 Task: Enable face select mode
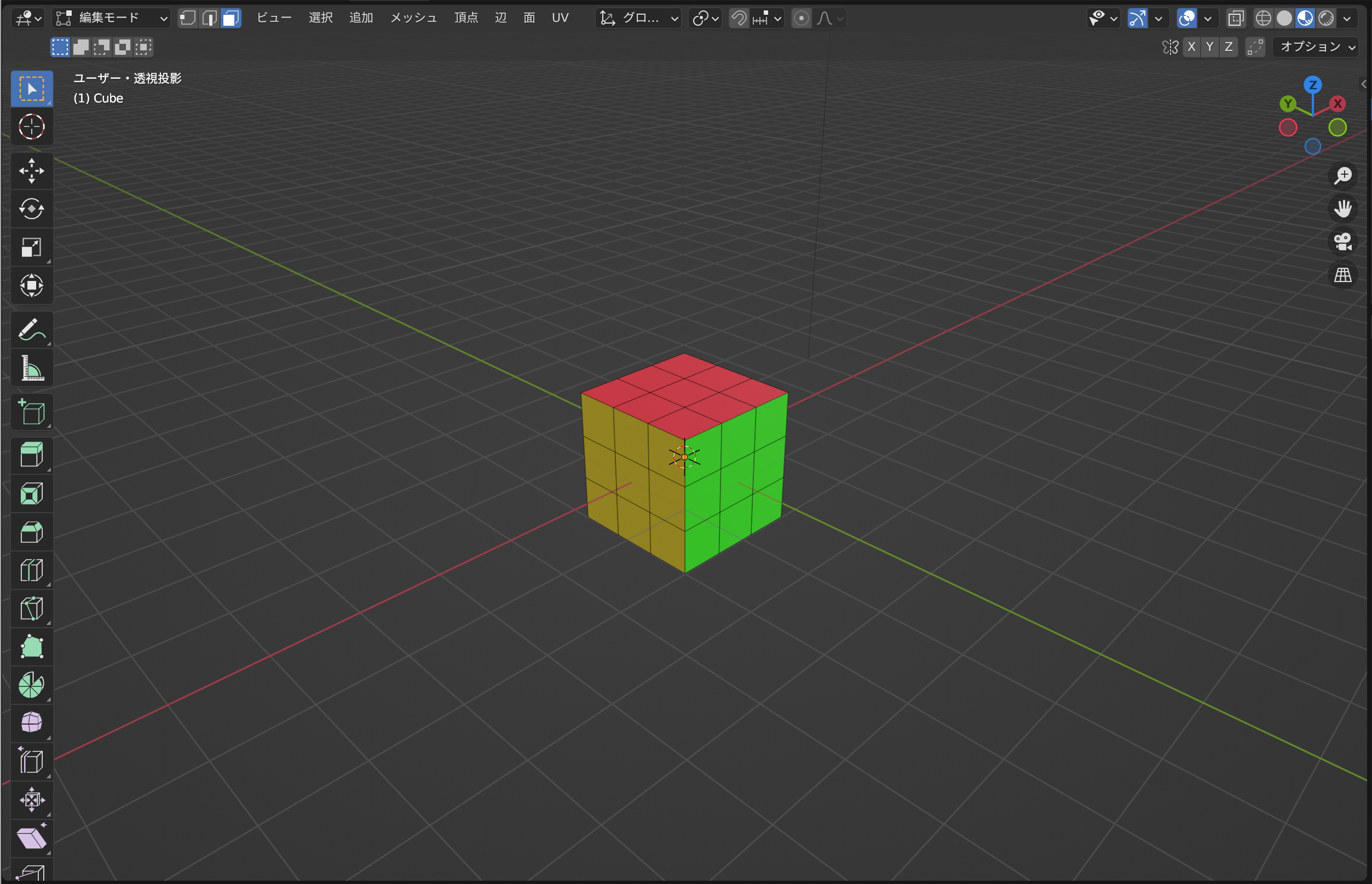click(230, 19)
